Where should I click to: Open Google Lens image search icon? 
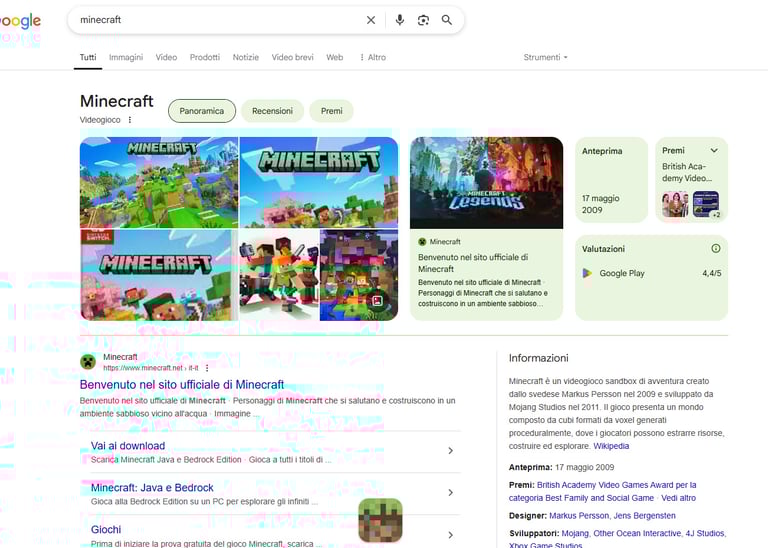(x=423, y=20)
